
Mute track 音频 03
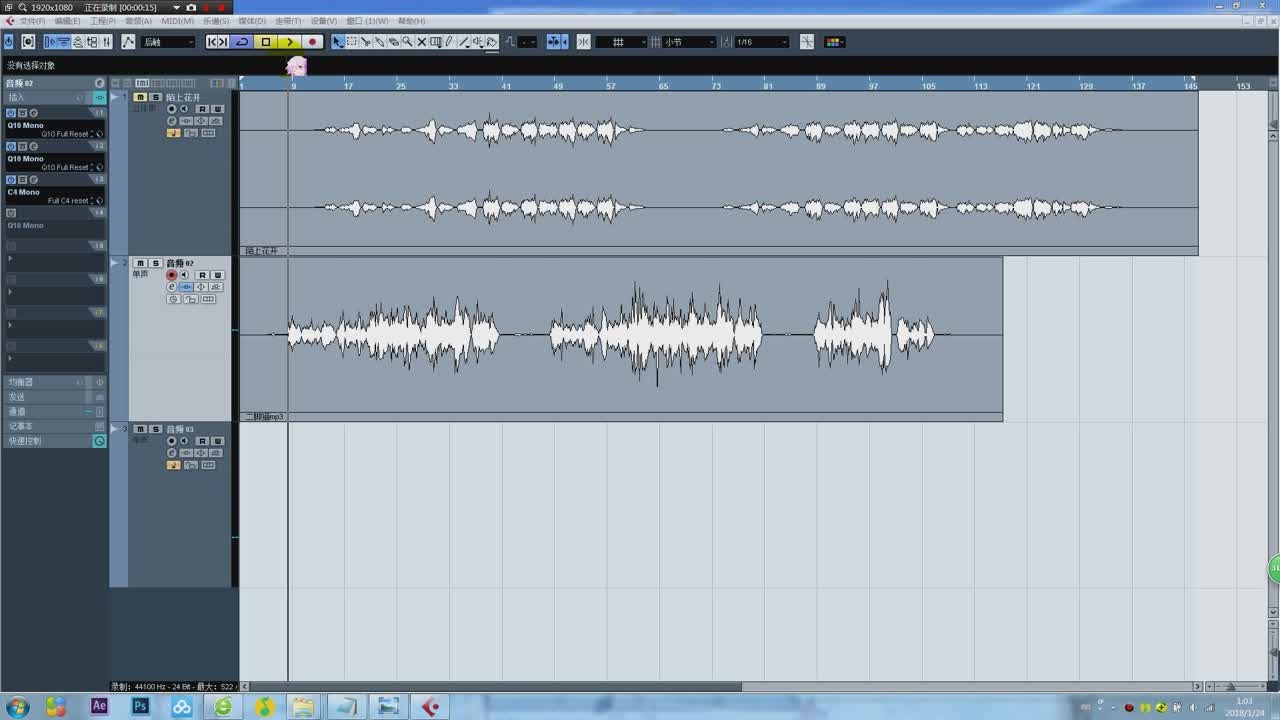pyautogui.click(x=140, y=429)
